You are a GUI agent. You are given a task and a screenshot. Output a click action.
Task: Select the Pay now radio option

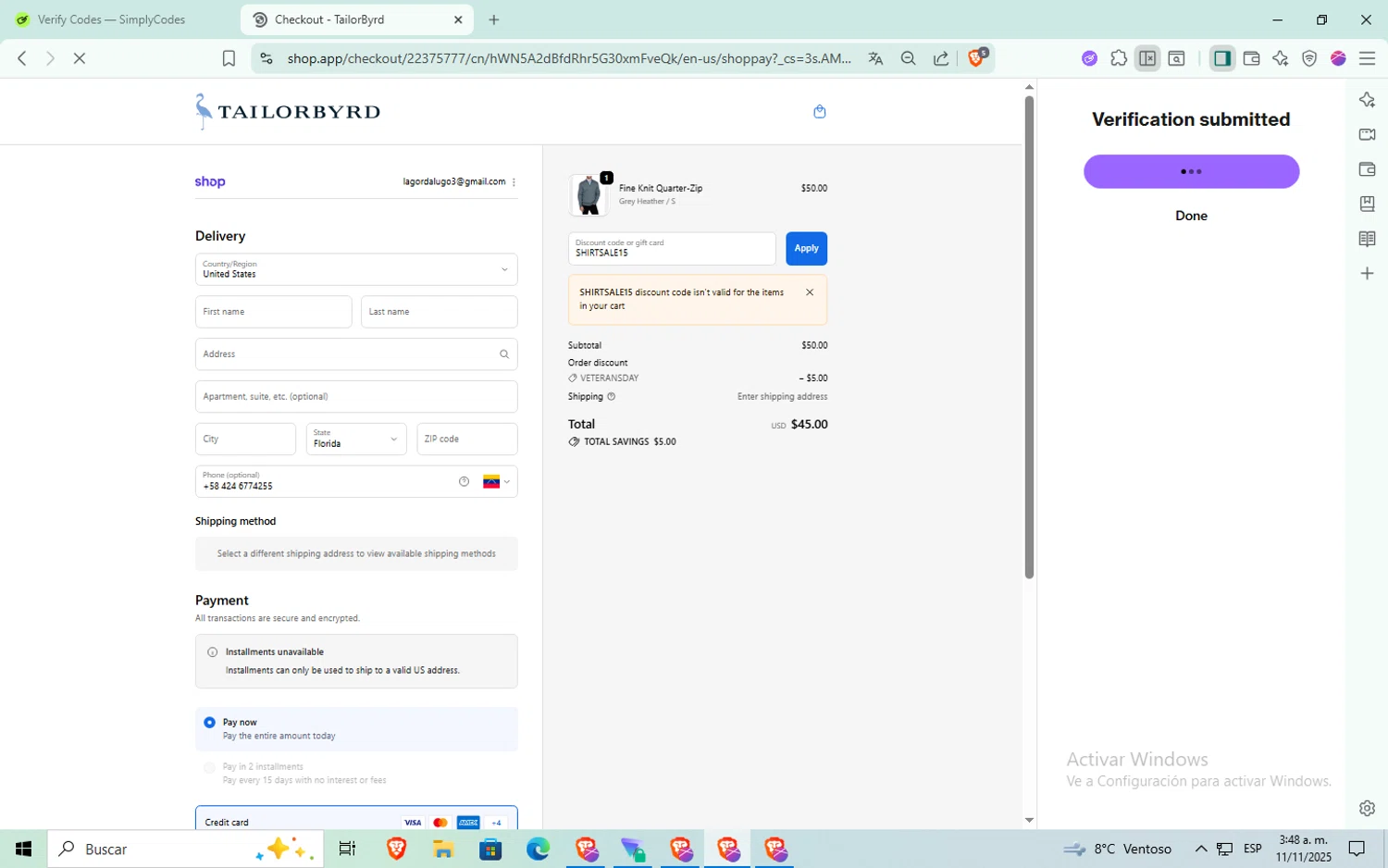coord(210,722)
